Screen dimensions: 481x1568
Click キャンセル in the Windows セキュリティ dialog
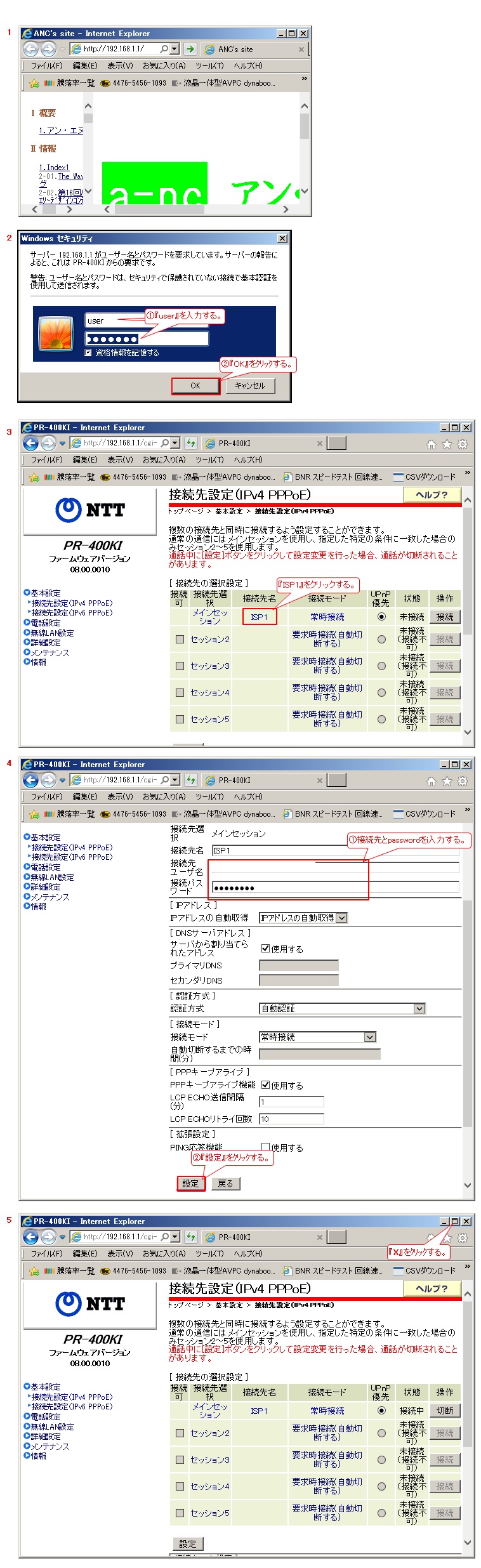(x=250, y=386)
